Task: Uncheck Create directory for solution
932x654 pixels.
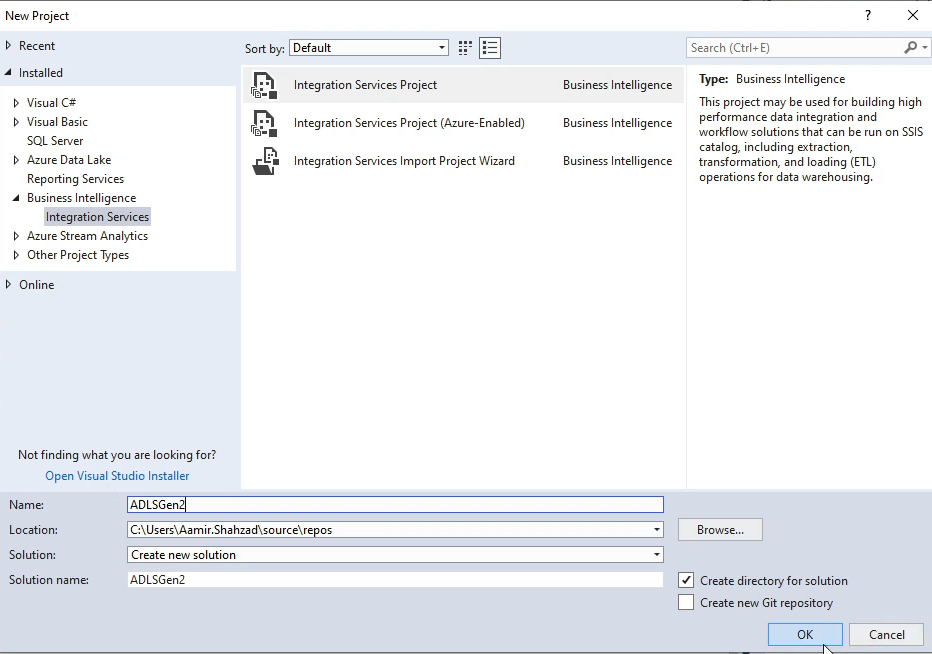Action: click(x=686, y=580)
